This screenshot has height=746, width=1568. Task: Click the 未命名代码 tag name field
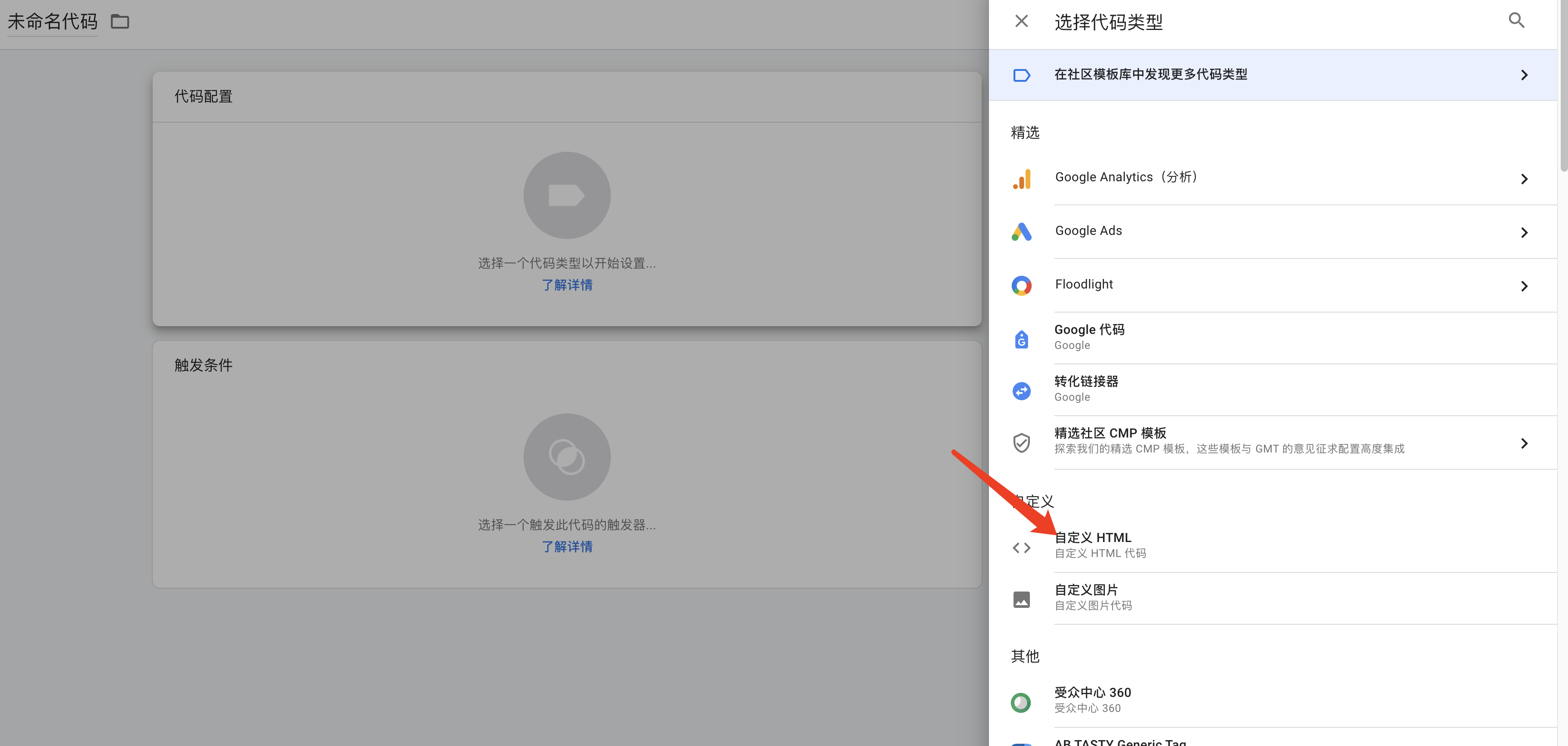coord(53,22)
